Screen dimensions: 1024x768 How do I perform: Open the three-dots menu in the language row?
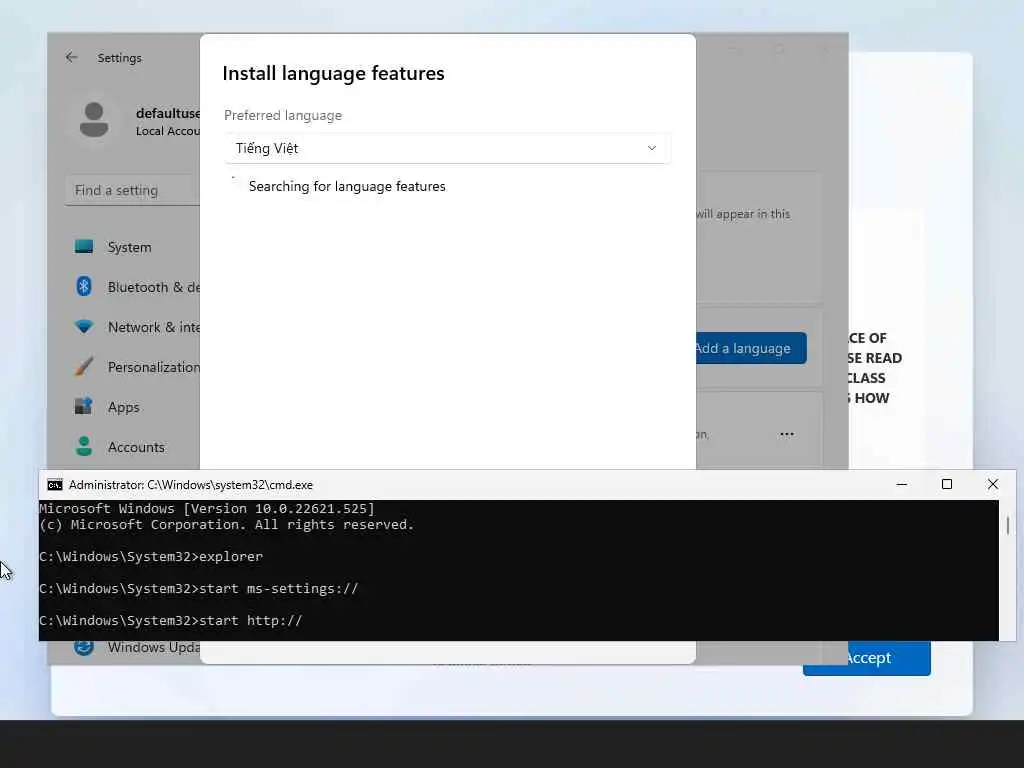[787, 434]
